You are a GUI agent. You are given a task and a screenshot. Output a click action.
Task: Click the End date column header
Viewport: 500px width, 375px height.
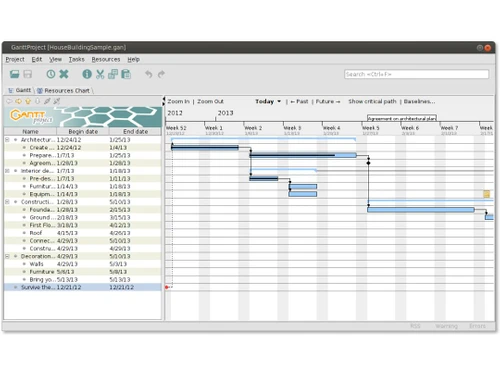click(135, 131)
